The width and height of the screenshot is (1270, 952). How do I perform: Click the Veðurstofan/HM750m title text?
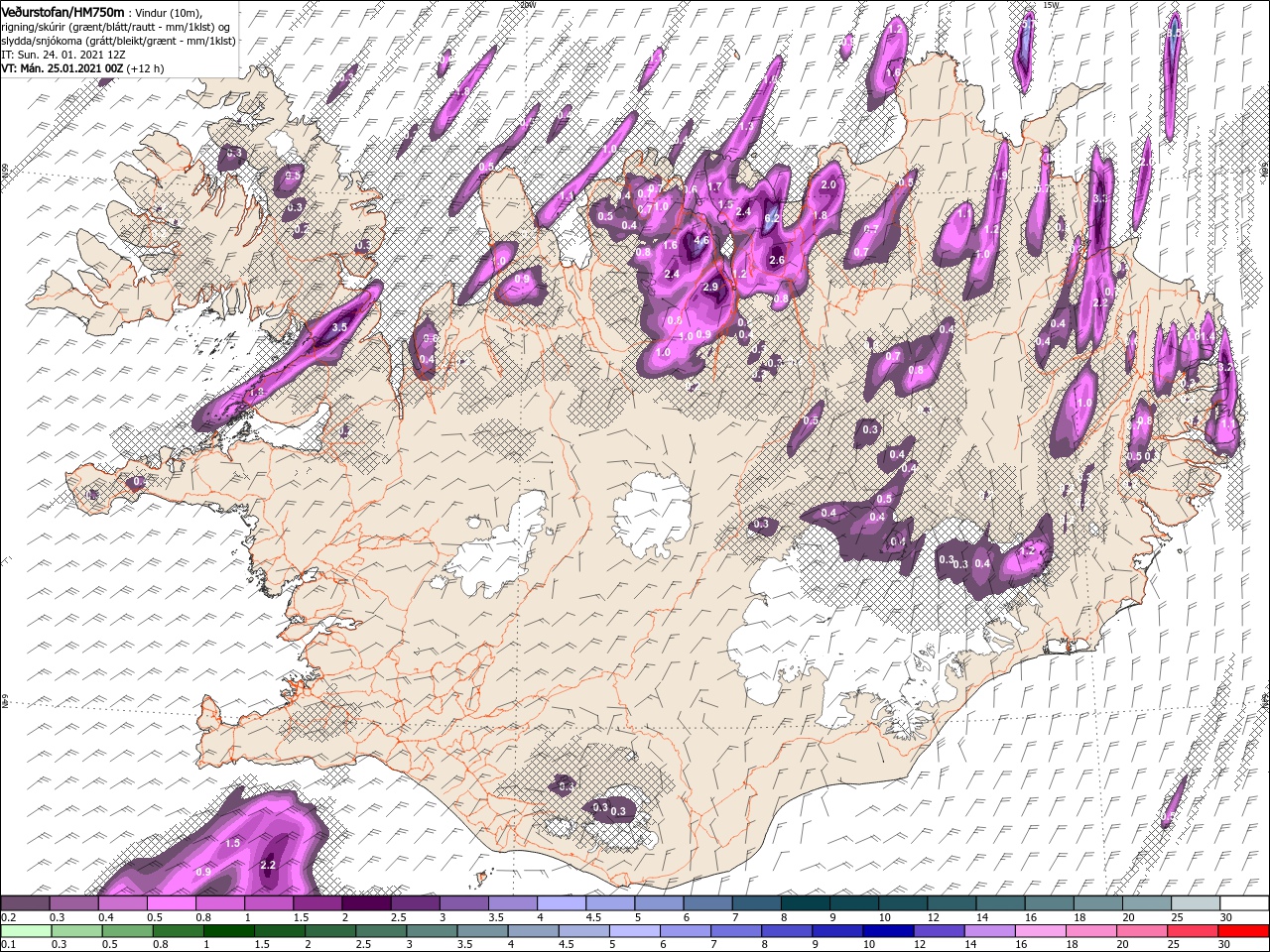(x=63, y=11)
